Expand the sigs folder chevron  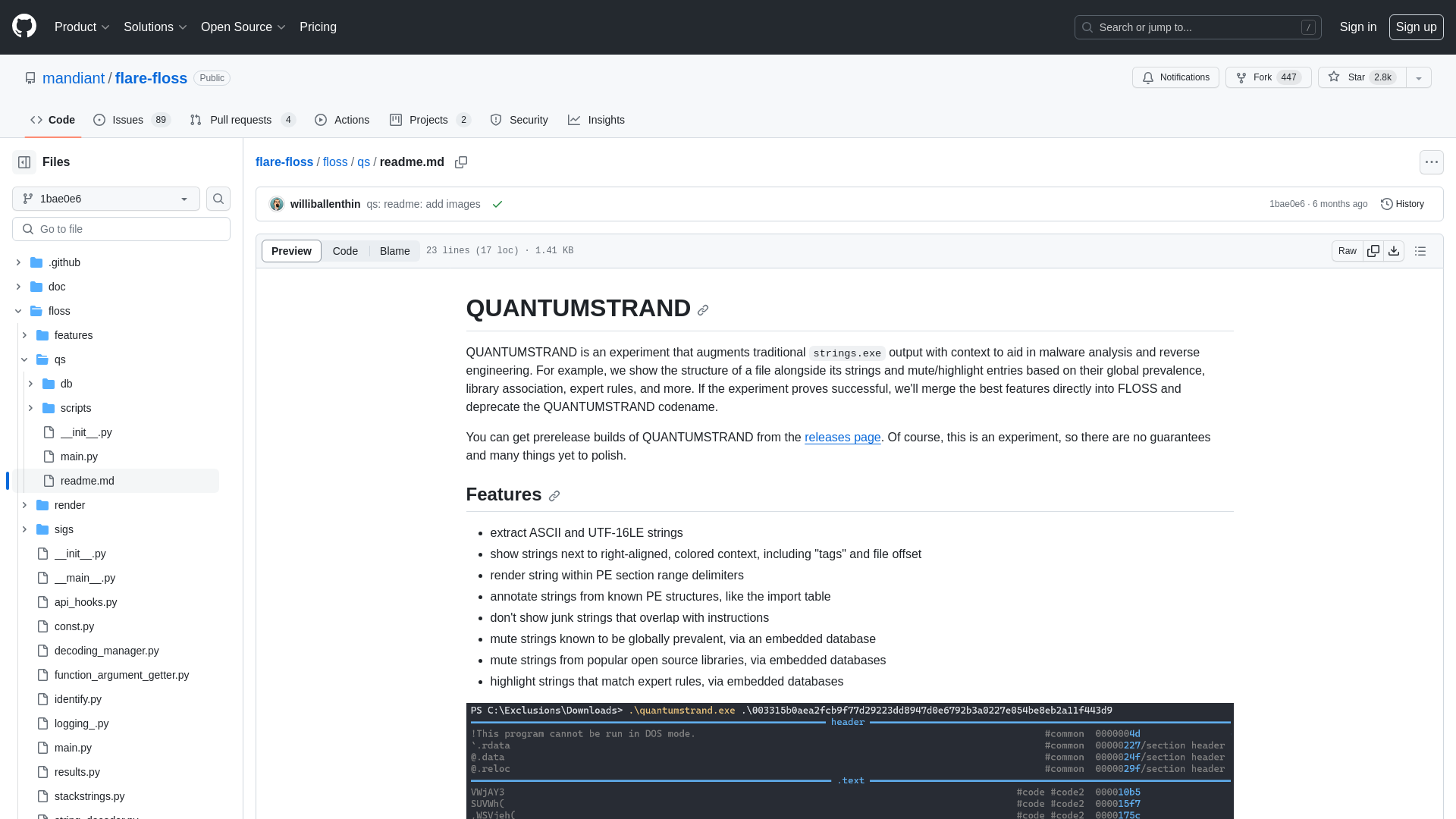24,529
